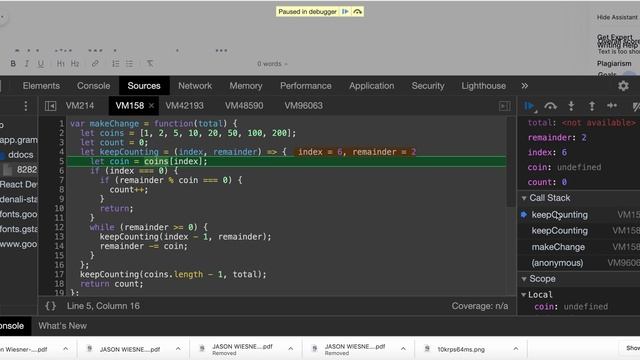Switch to the VM48590 file tab

coord(244,106)
